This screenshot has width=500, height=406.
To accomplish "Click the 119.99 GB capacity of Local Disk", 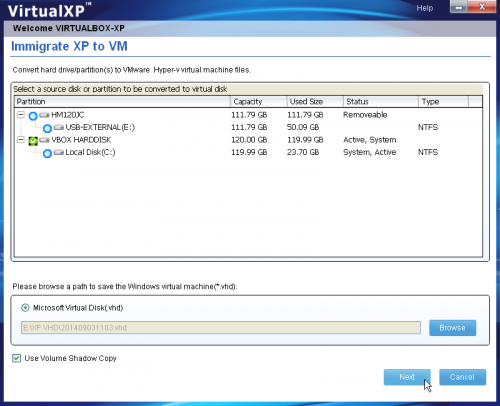I will [x=249, y=152].
